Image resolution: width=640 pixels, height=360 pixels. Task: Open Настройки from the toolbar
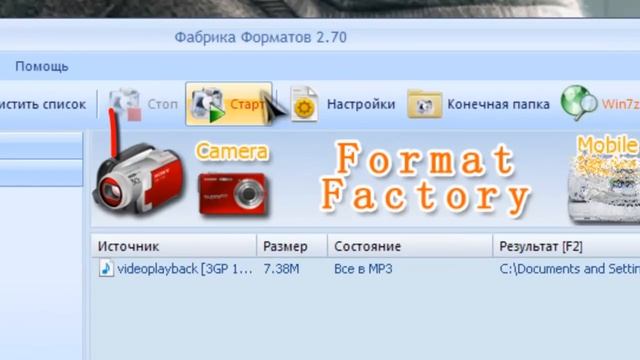click(343, 104)
